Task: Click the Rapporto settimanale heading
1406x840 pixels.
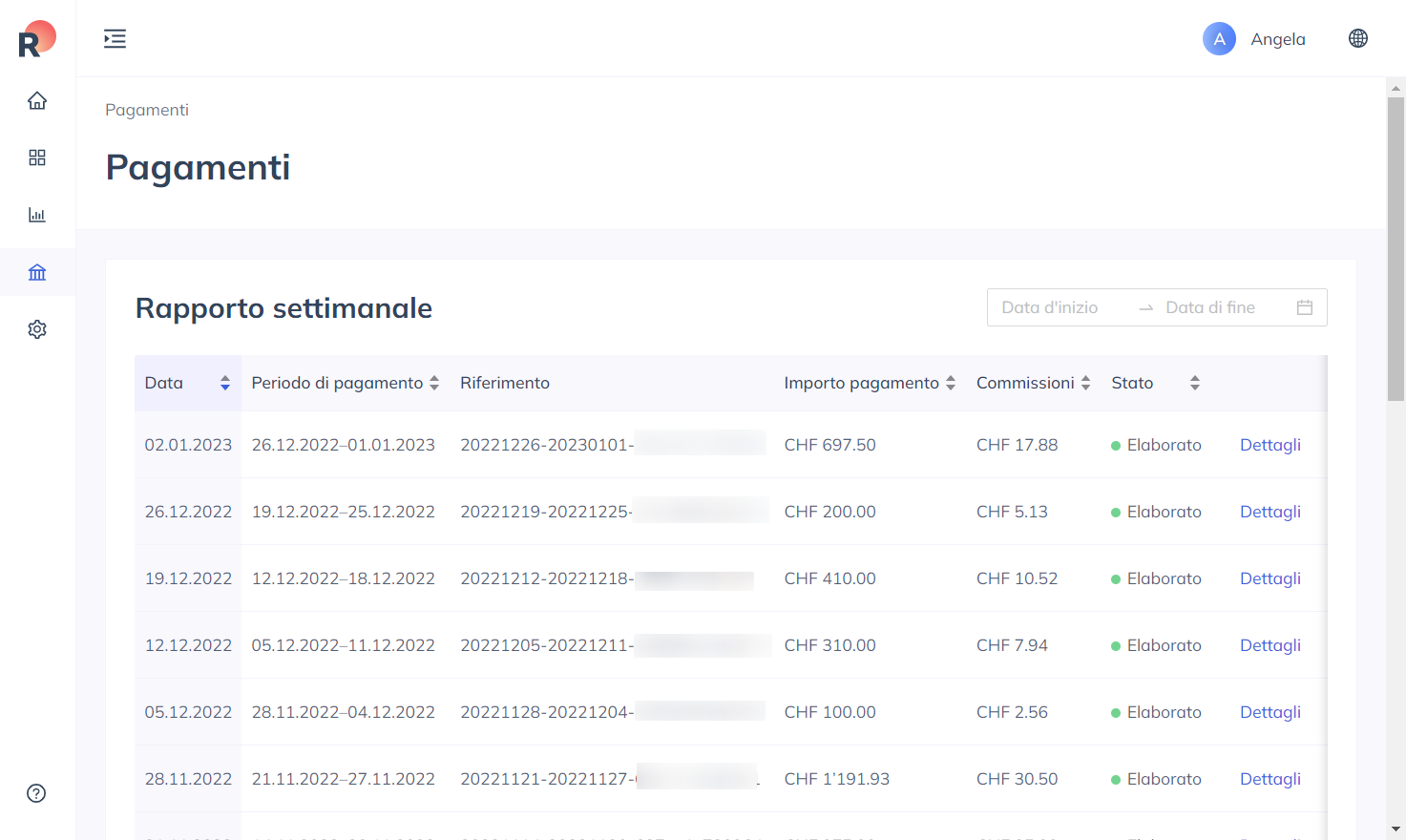Action: [x=283, y=308]
